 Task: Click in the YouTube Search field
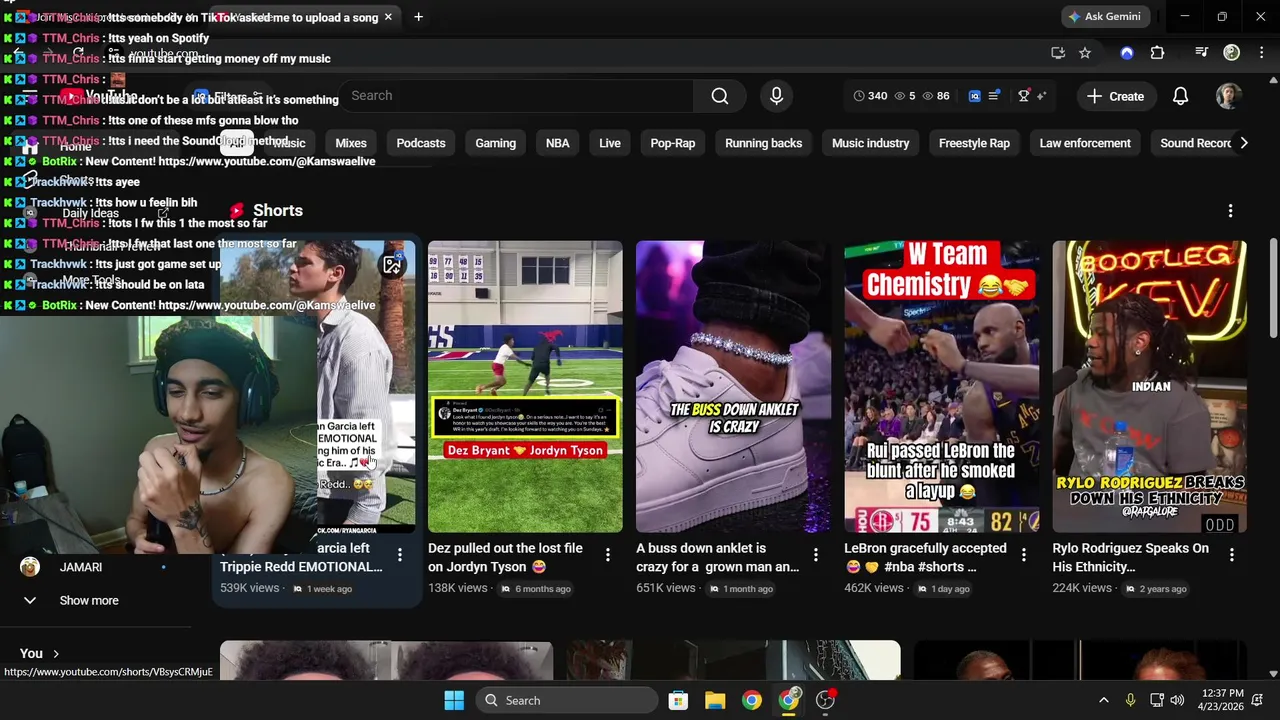[515, 96]
